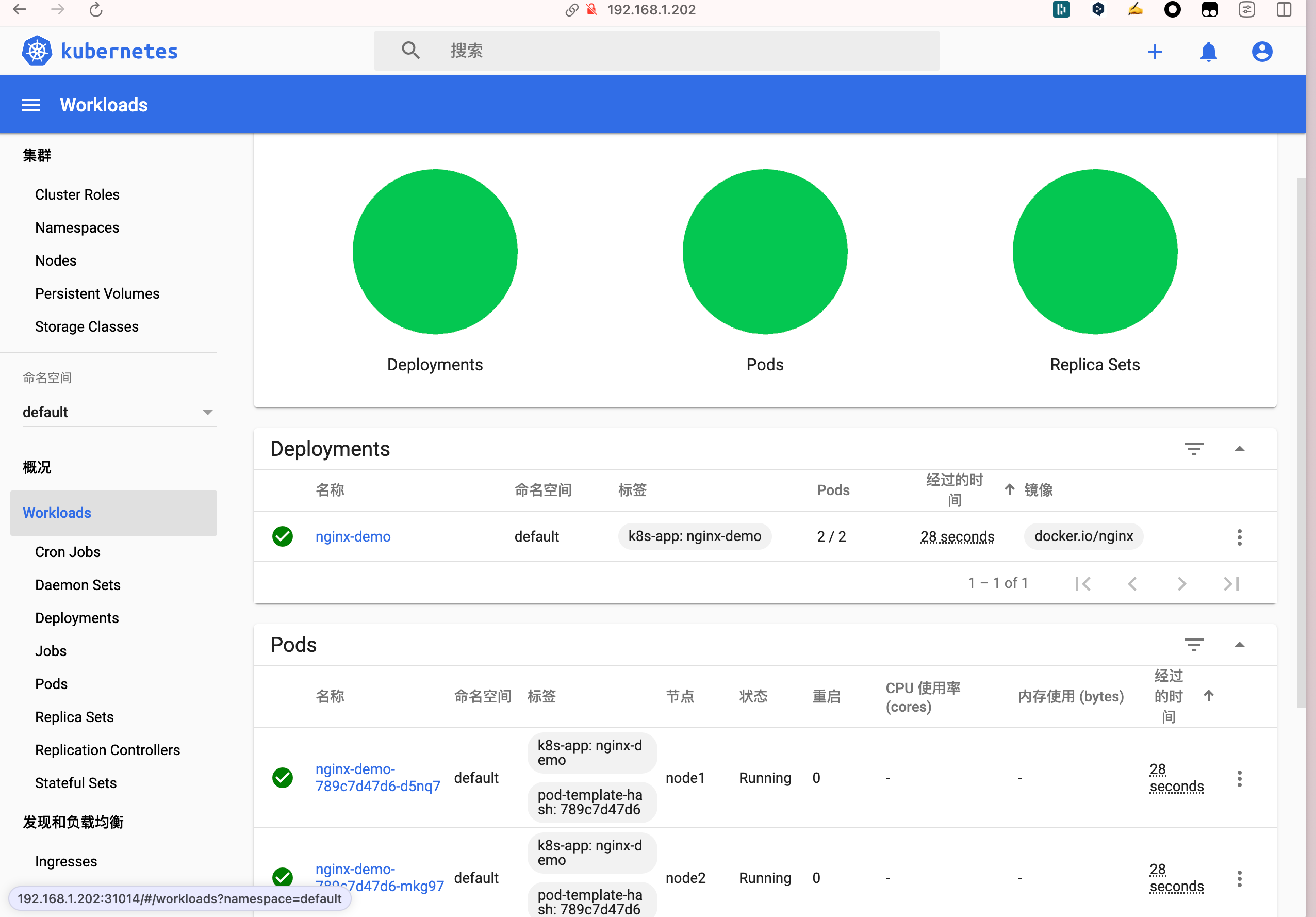Screen dimensions: 1316x917
Task: Click the blocked notification icon in address bar
Action: 591,10
